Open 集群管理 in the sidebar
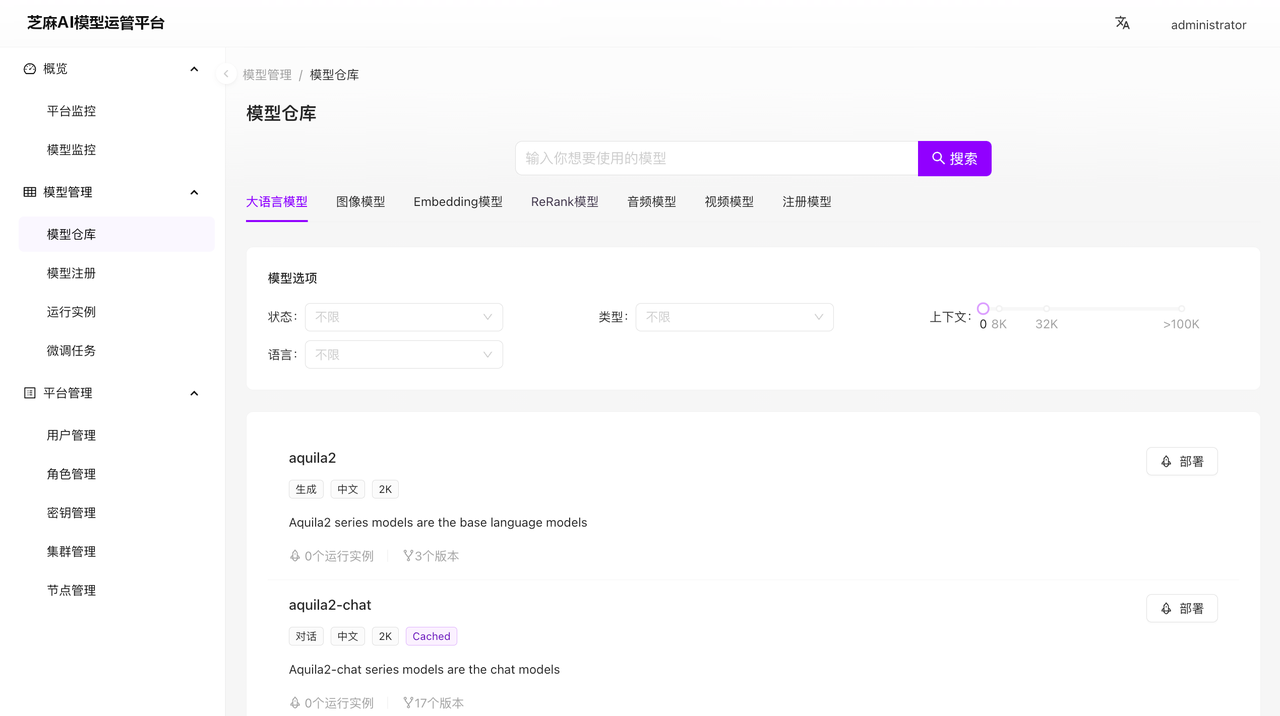 116,552
